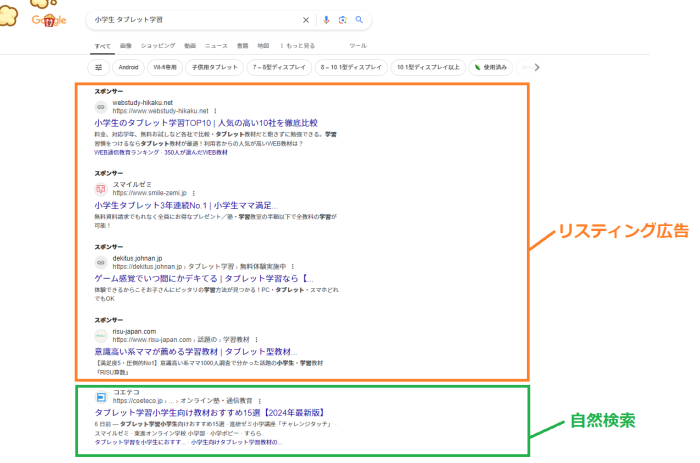Clear the search box with X icon
Image resolution: width=700 pixels, height=463 pixels.
[306, 20]
